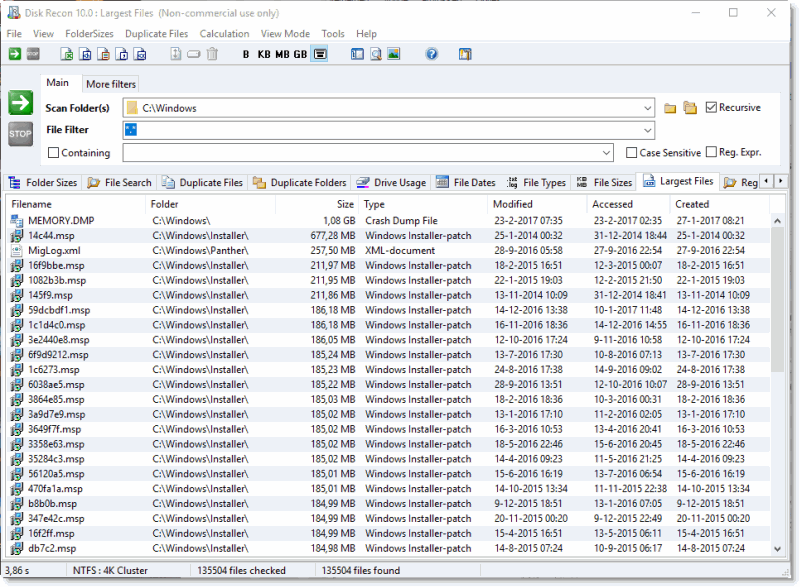This screenshot has height=587, width=800.
Task: Show sizes in GB
Action: click(x=300, y=54)
